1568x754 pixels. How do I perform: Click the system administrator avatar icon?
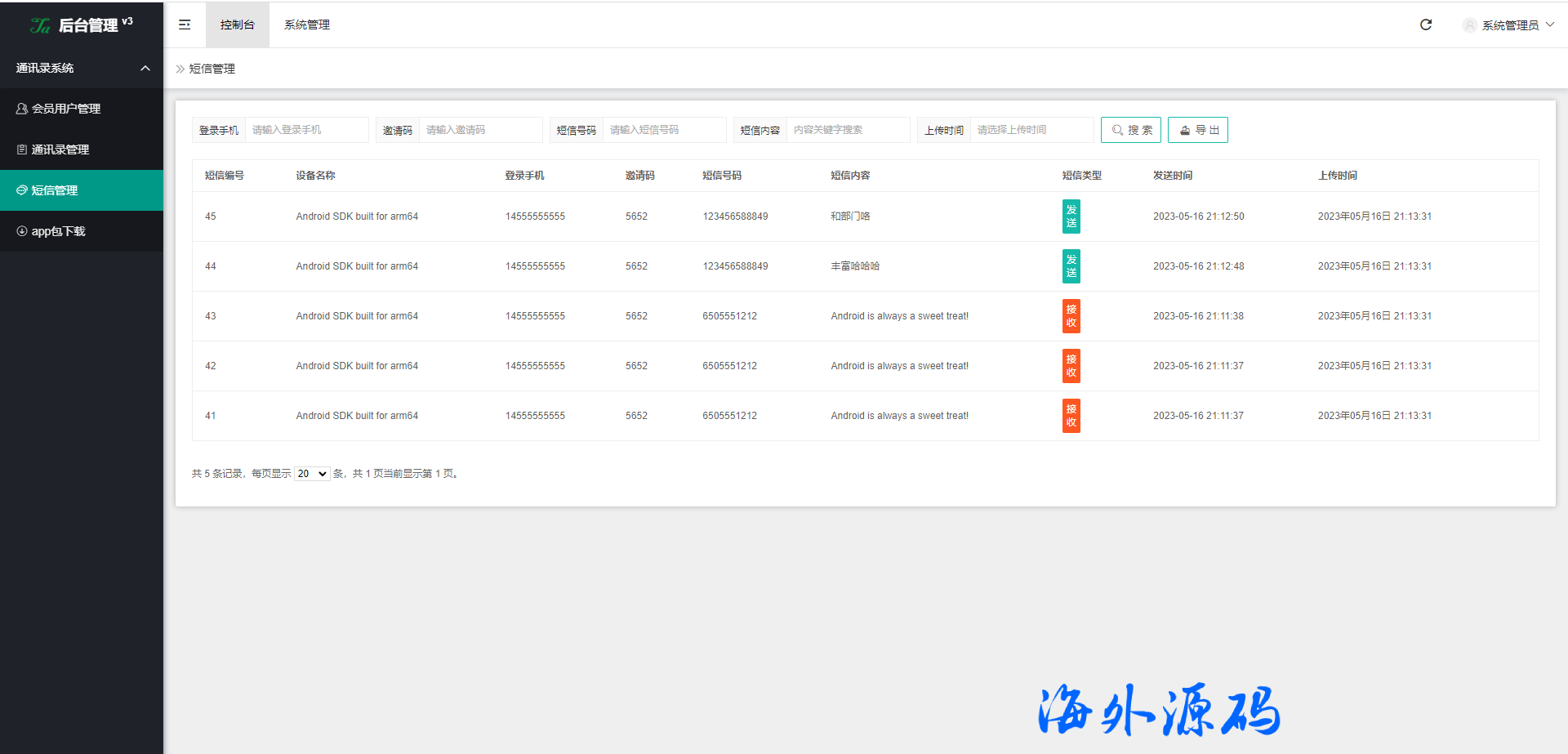(1469, 25)
